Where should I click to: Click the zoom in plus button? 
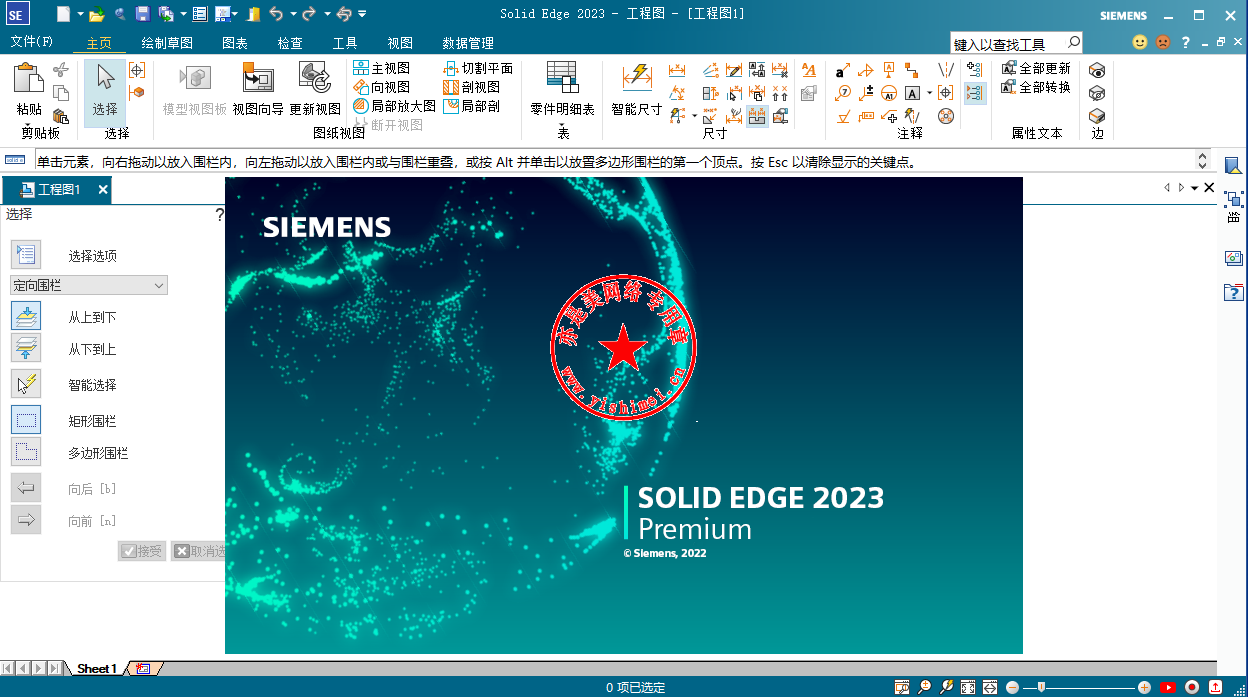[1144, 687]
